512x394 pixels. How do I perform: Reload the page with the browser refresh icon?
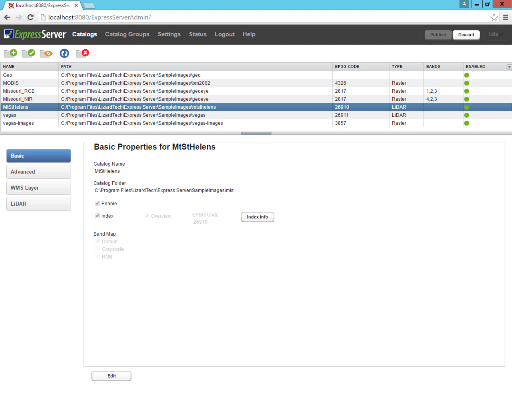click(x=30, y=17)
